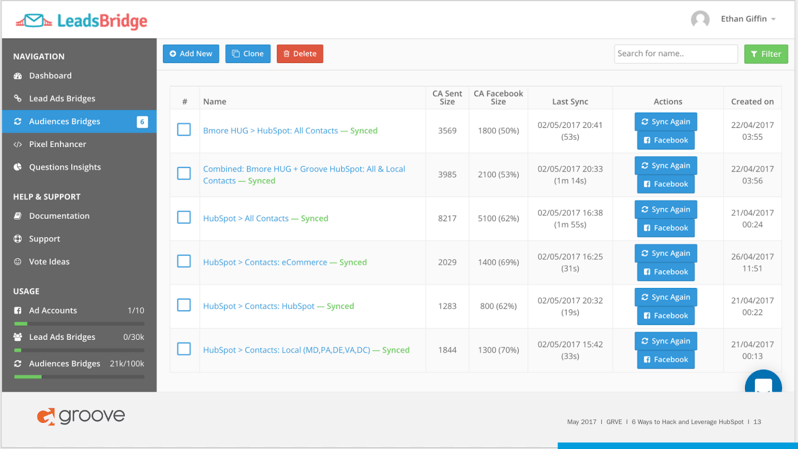This screenshot has width=798, height=449.
Task: Click the Pixel Enhancer code icon
Action: click(x=18, y=145)
